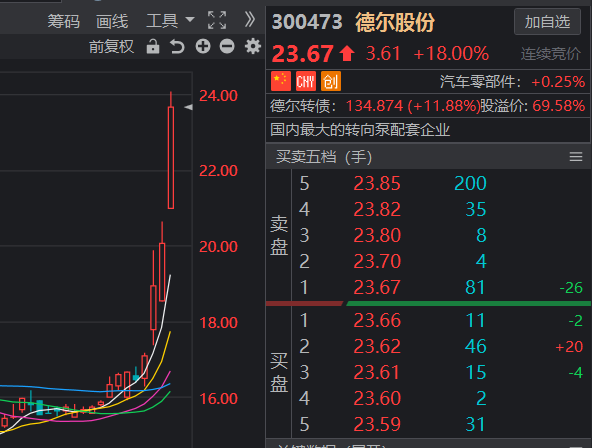Open the 筹码 chip distribution view
592x448 pixels.
click(63, 21)
